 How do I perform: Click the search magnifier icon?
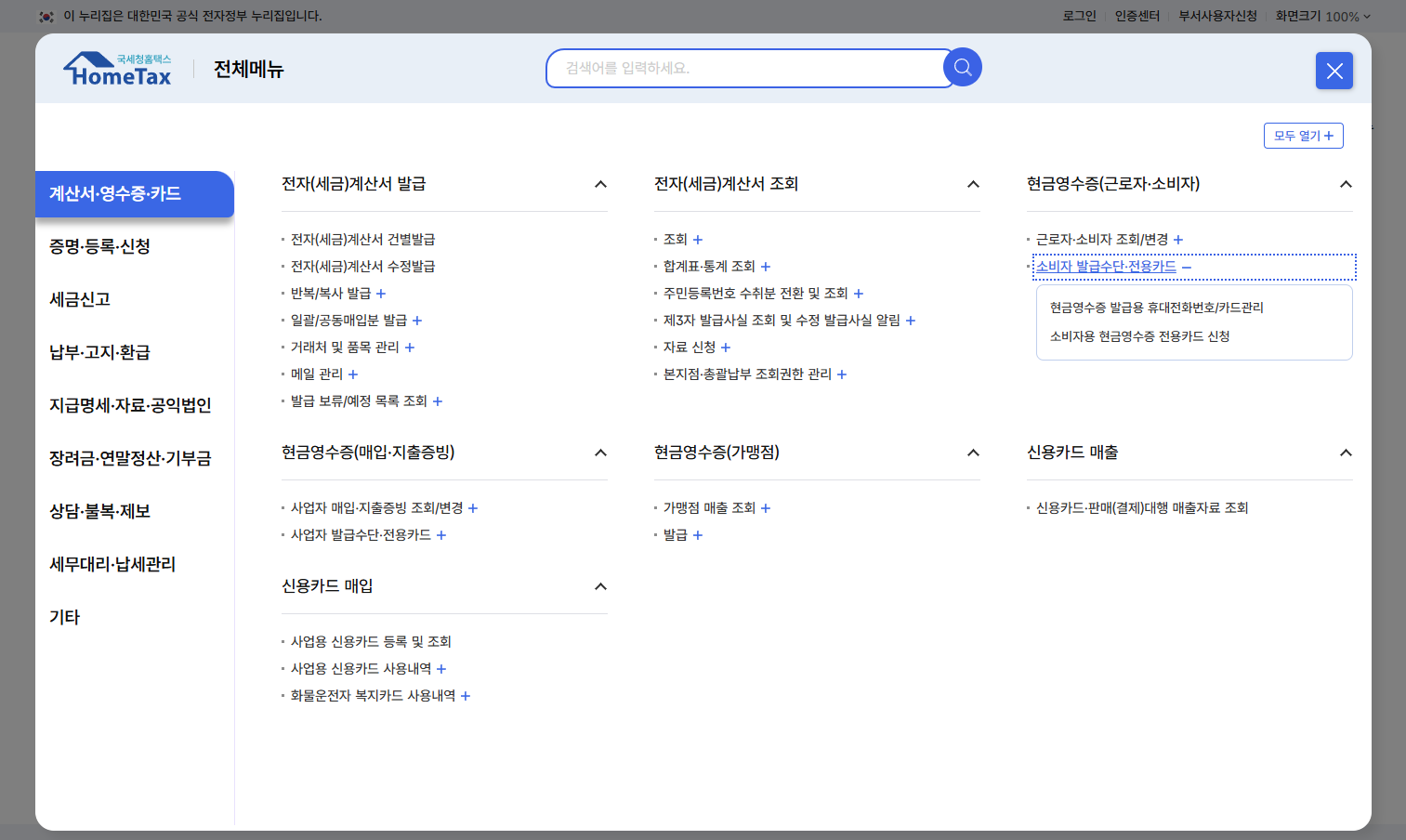point(962,66)
